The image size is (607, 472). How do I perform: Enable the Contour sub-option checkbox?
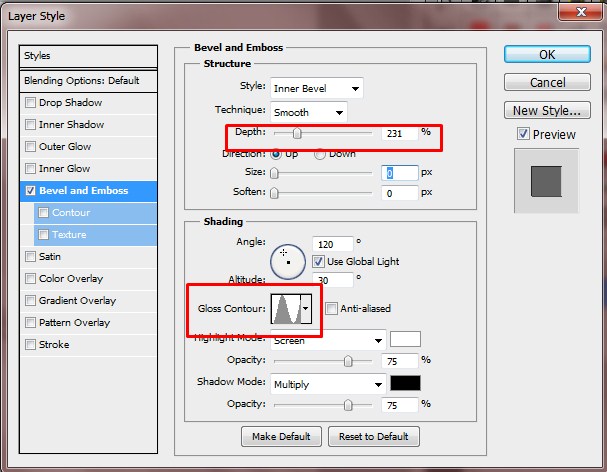point(43,213)
